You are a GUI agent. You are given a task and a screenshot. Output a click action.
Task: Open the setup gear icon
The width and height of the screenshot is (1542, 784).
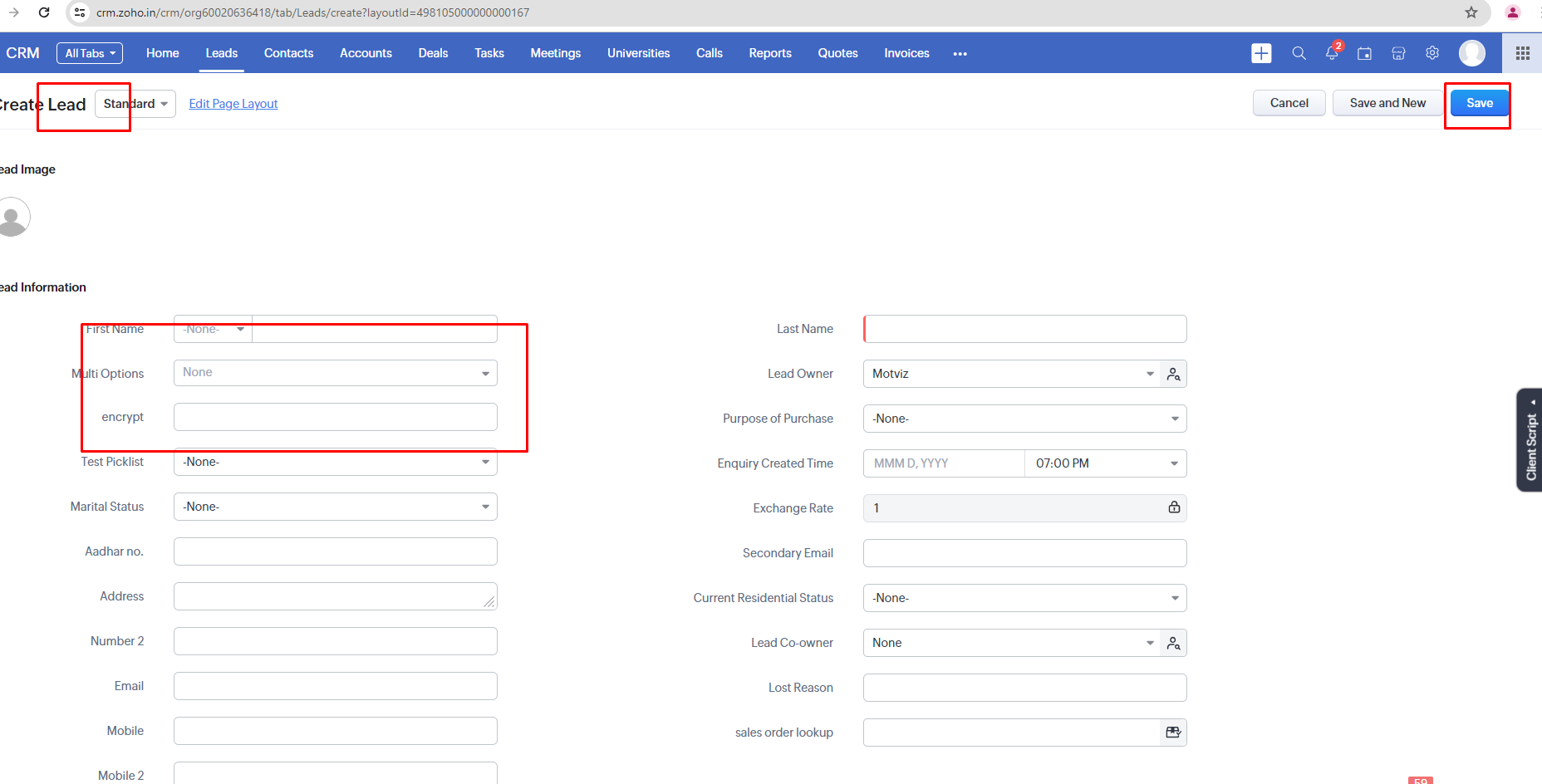pos(1432,53)
